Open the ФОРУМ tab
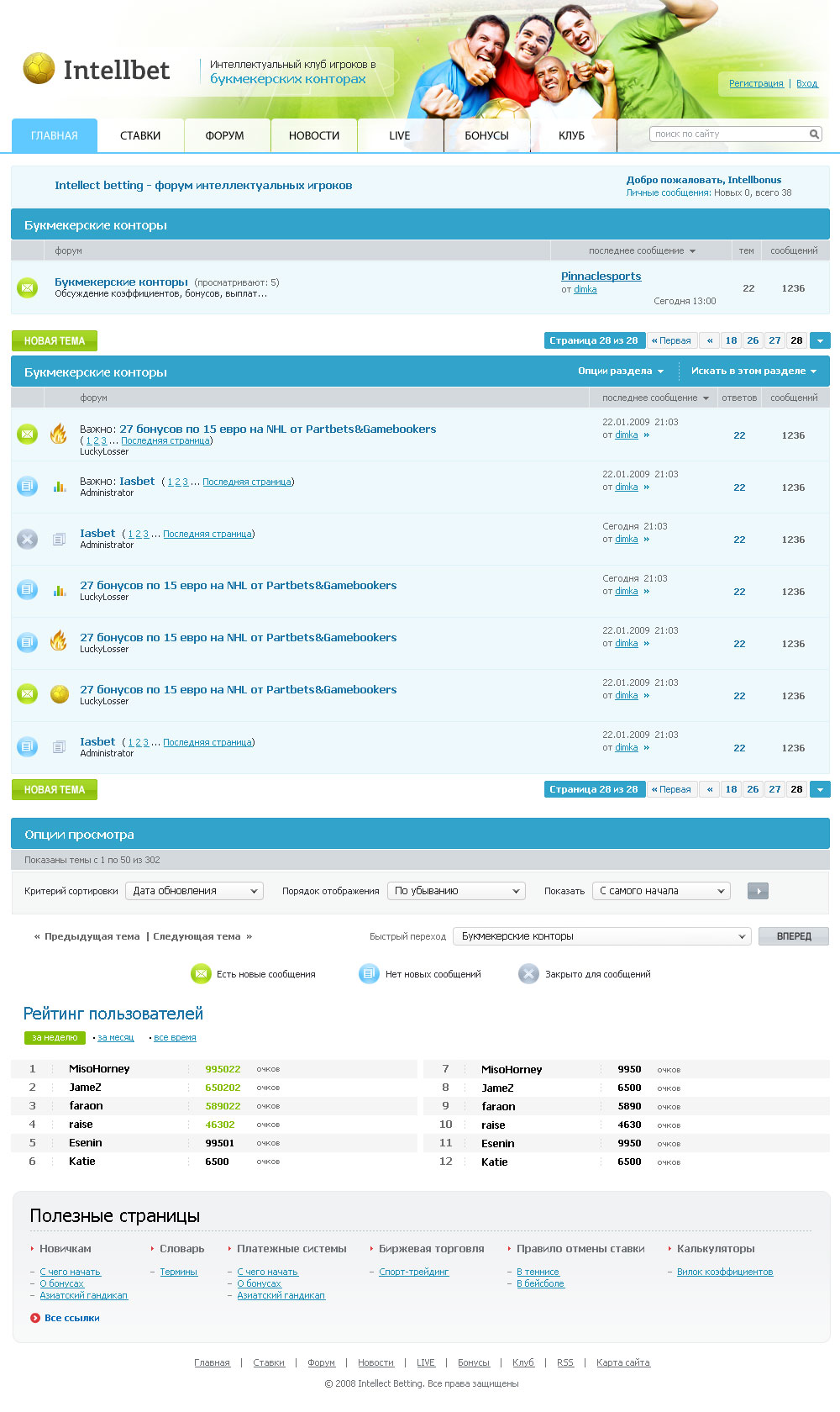The height and width of the screenshot is (1412, 840). tap(225, 135)
